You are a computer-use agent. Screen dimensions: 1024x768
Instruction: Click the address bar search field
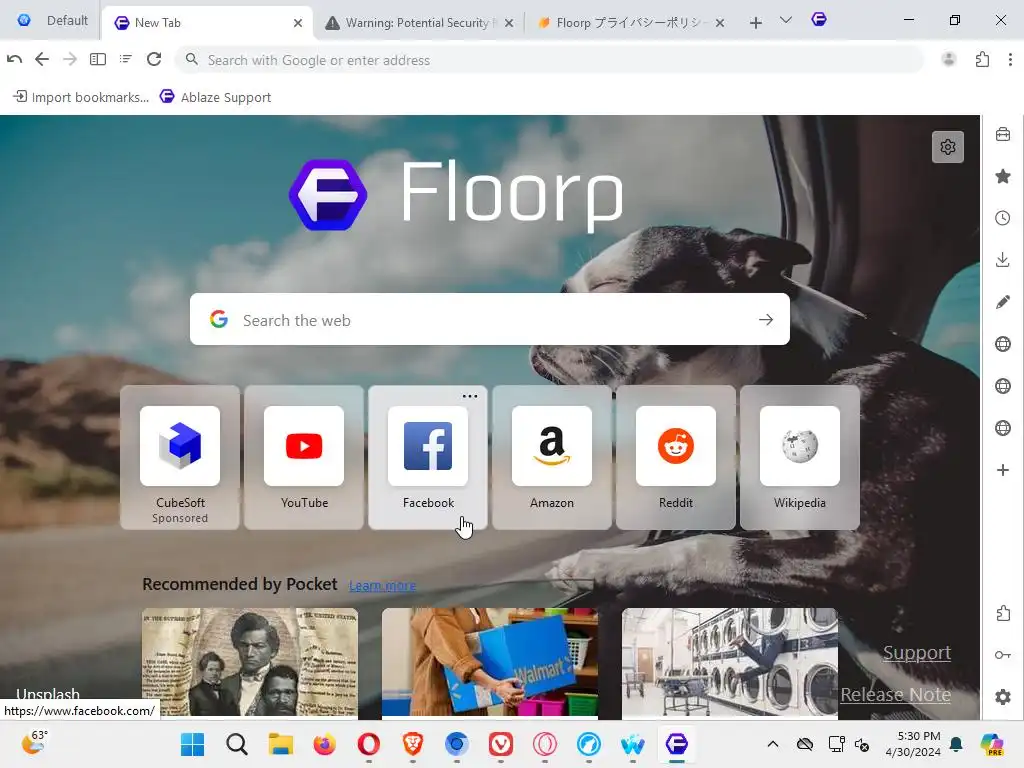[x=549, y=60]
